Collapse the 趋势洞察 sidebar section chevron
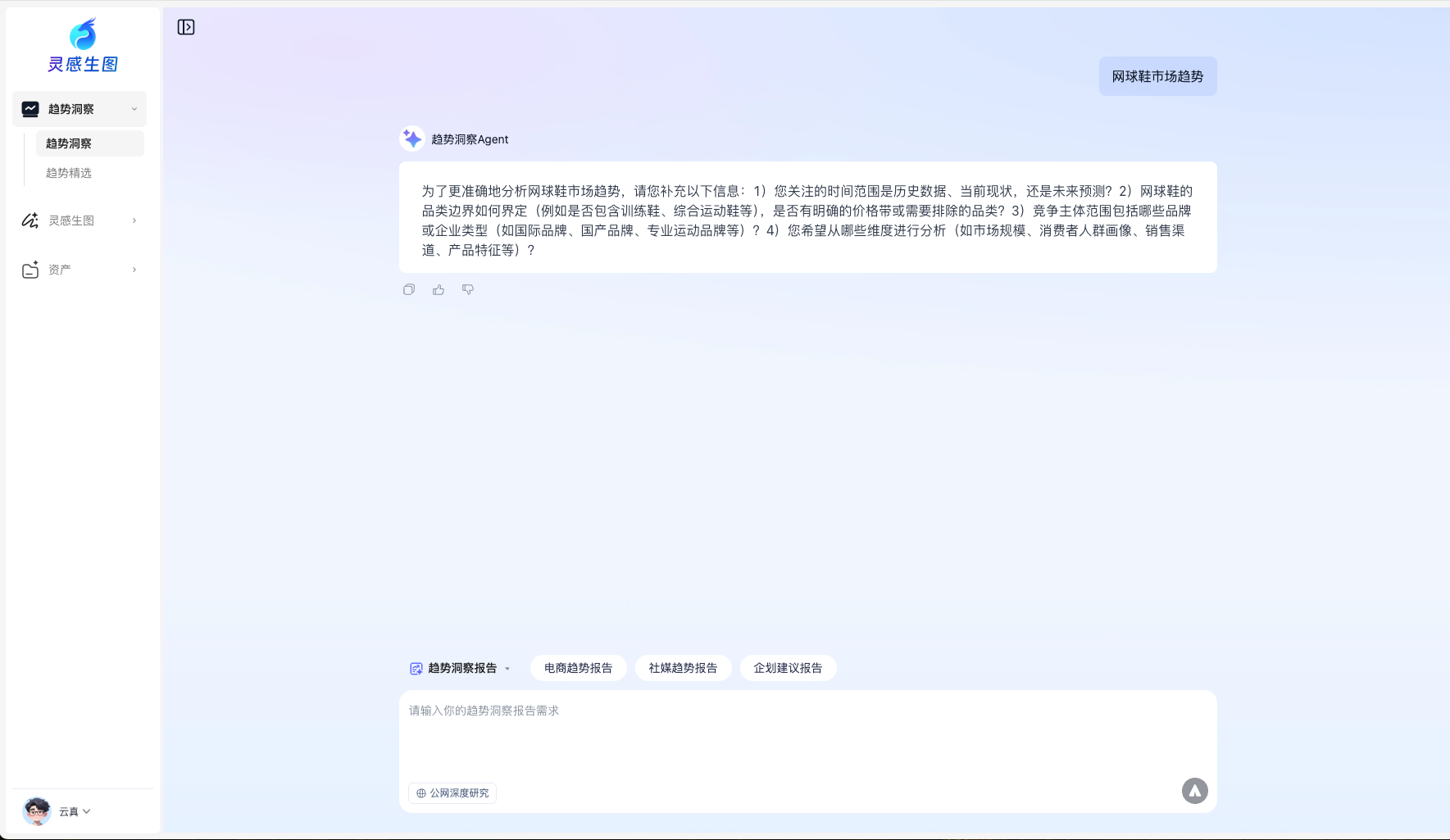Screen dimensions: 1450x840 tap(134, 109)
